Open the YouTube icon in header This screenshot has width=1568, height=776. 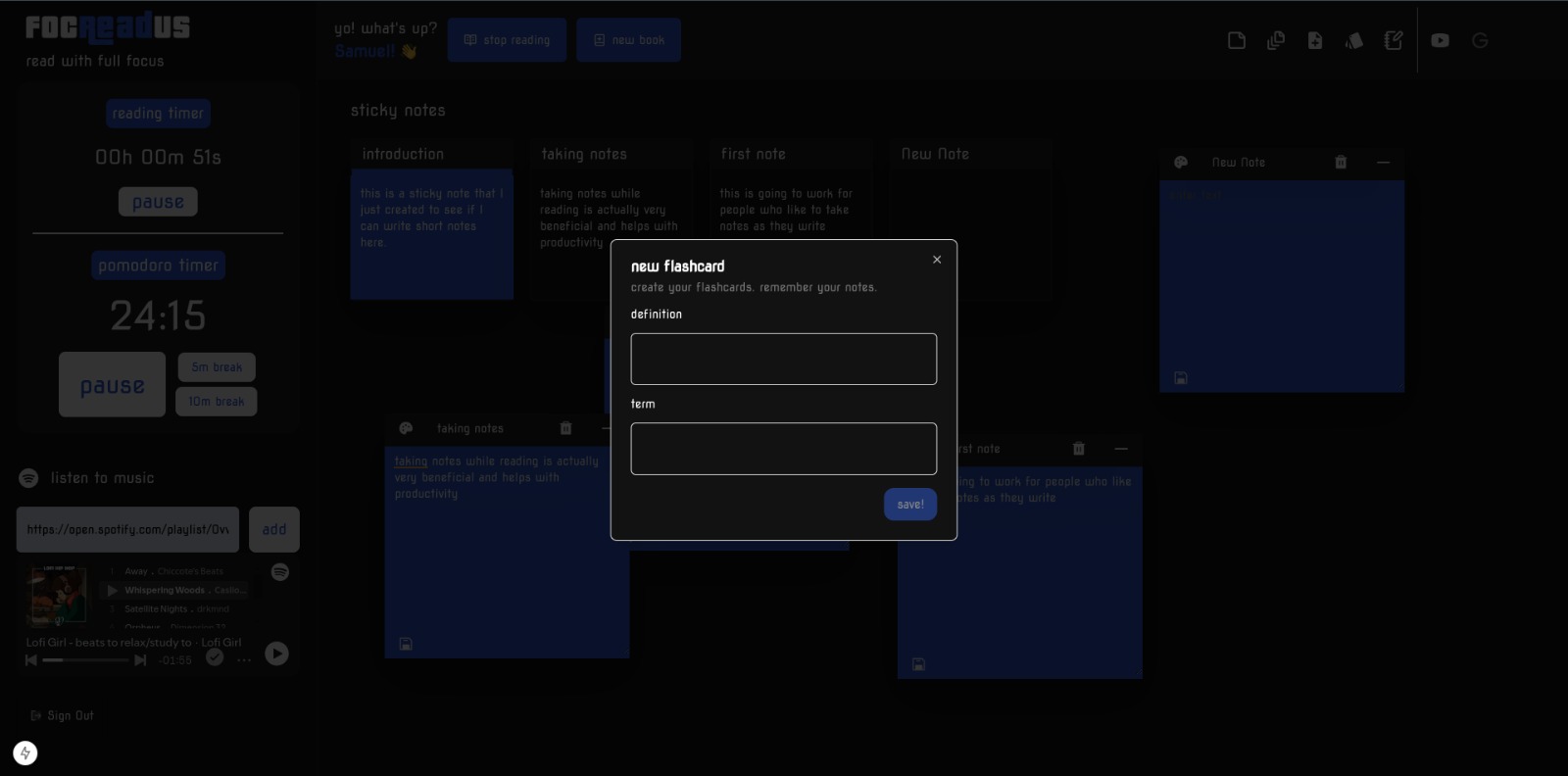click(1440, 40)
